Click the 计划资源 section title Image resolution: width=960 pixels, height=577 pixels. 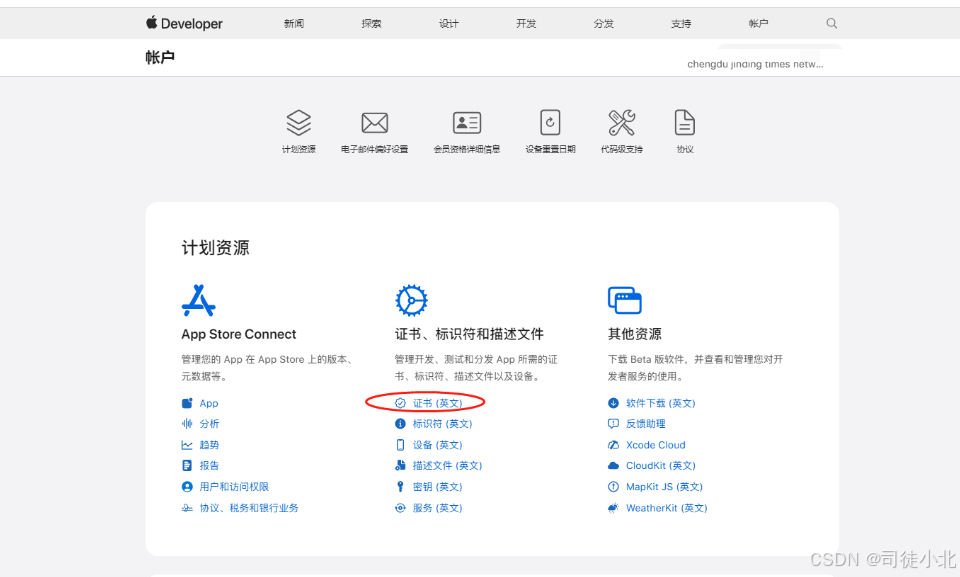point(215,247)
